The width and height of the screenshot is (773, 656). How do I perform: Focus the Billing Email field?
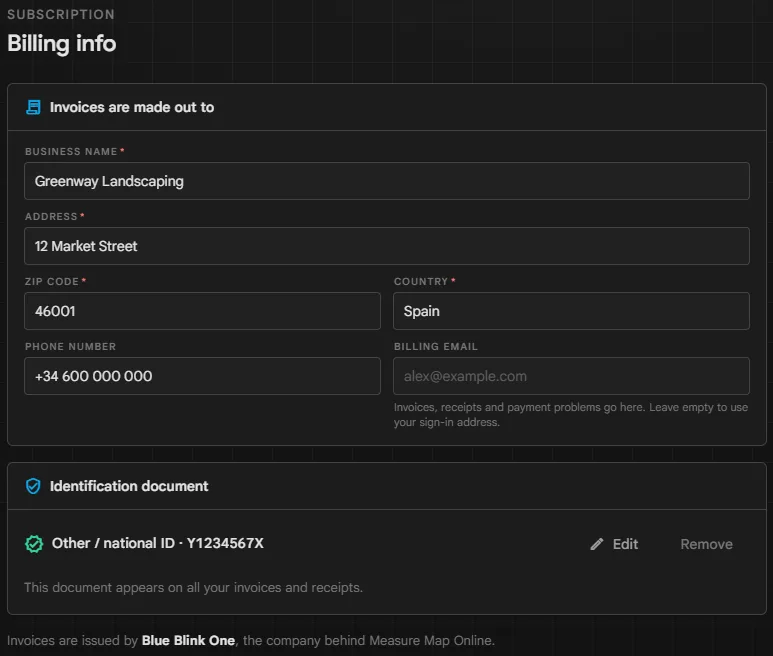(571, 376)
